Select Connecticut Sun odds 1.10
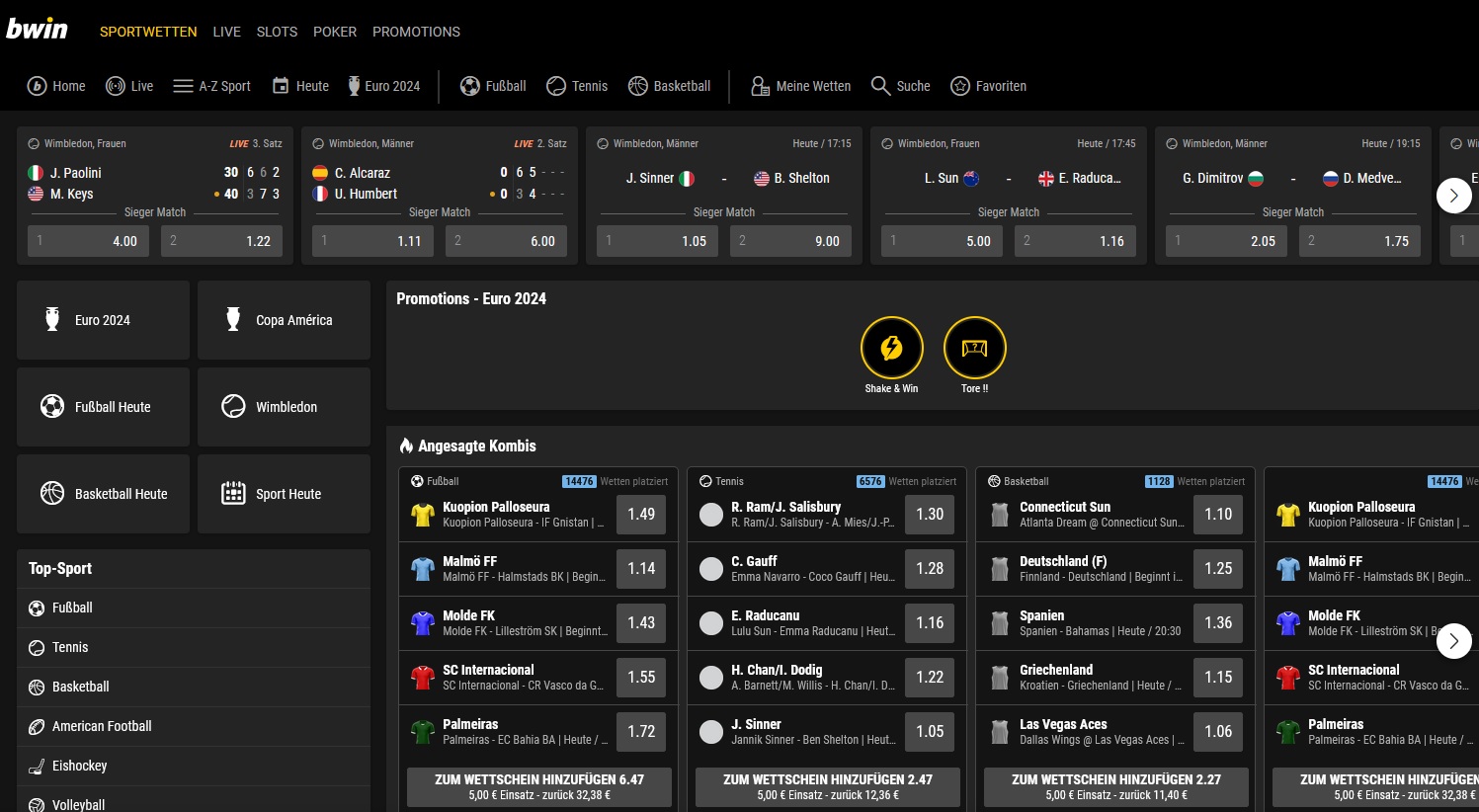This screenshot has height=812, width=1479. 1218,514
